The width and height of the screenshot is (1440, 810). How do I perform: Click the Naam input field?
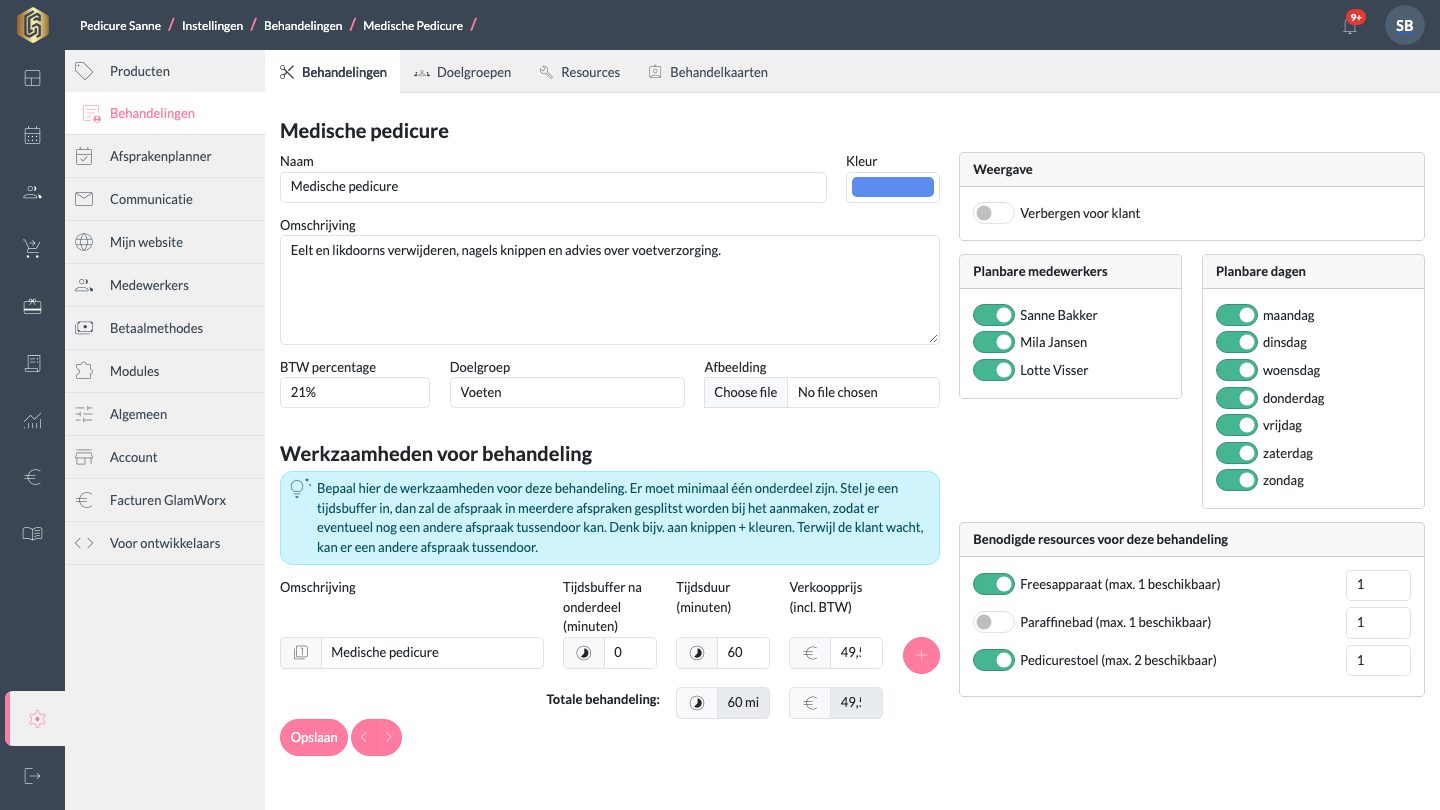click(553, 187)
